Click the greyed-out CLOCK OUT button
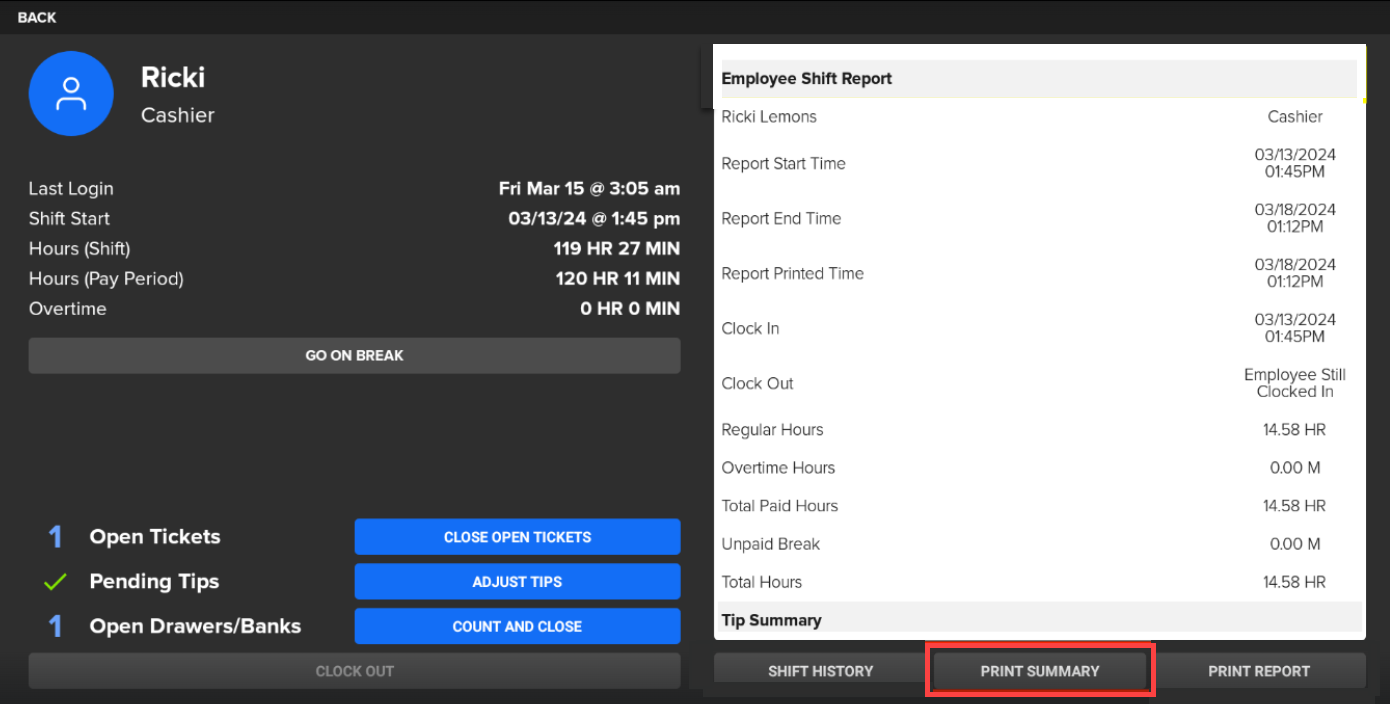 [x=354, y=671]
